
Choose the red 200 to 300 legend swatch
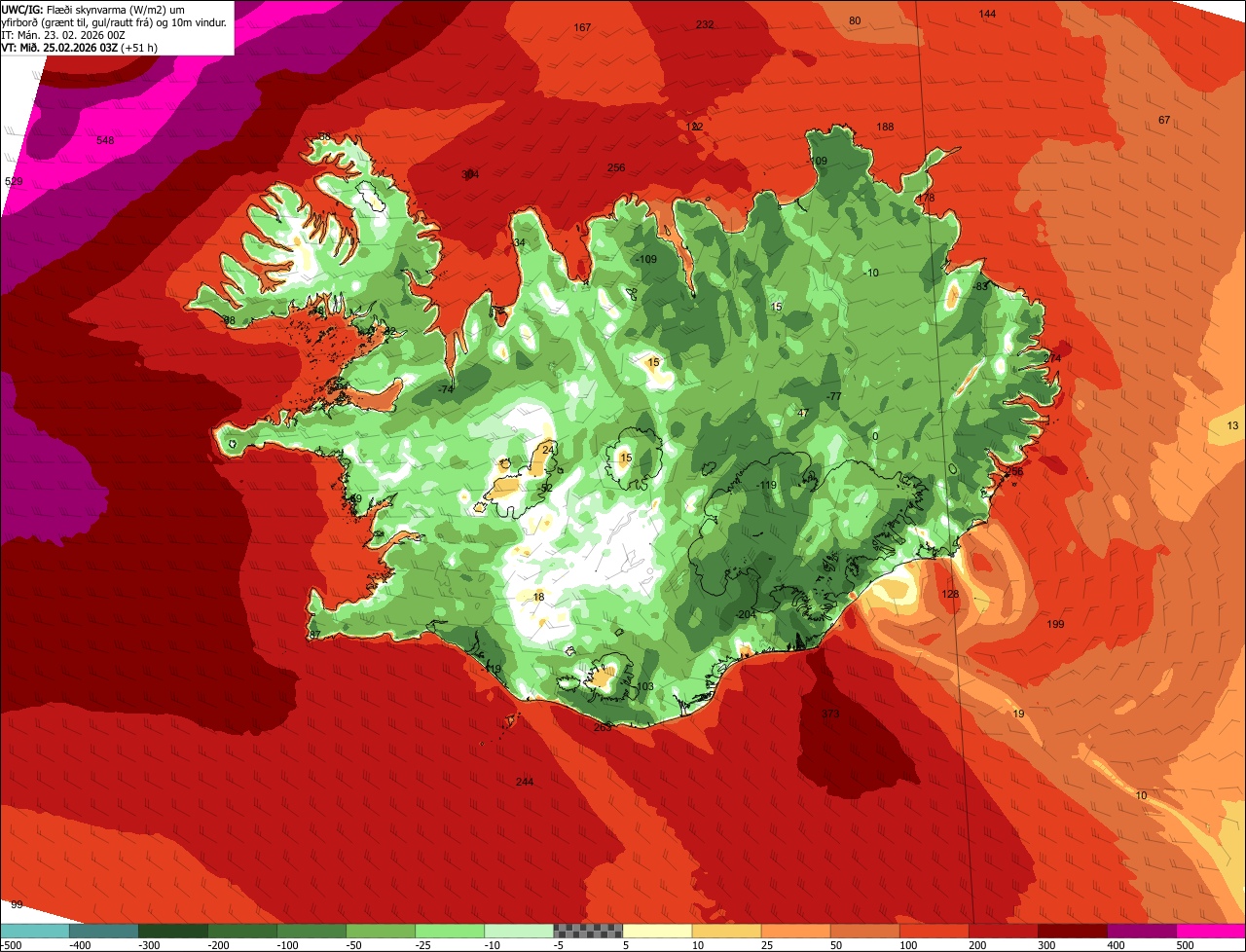tap(1002, 931)
